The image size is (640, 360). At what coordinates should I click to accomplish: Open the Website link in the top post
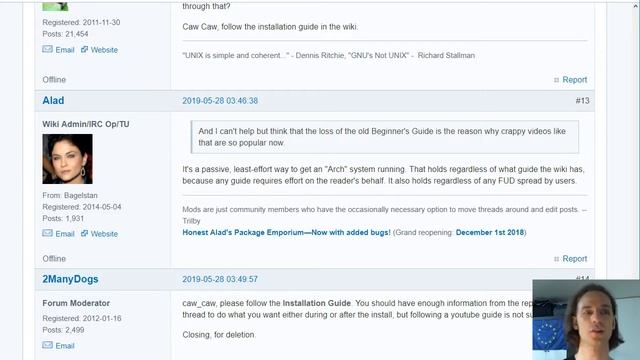pos(104,50)
